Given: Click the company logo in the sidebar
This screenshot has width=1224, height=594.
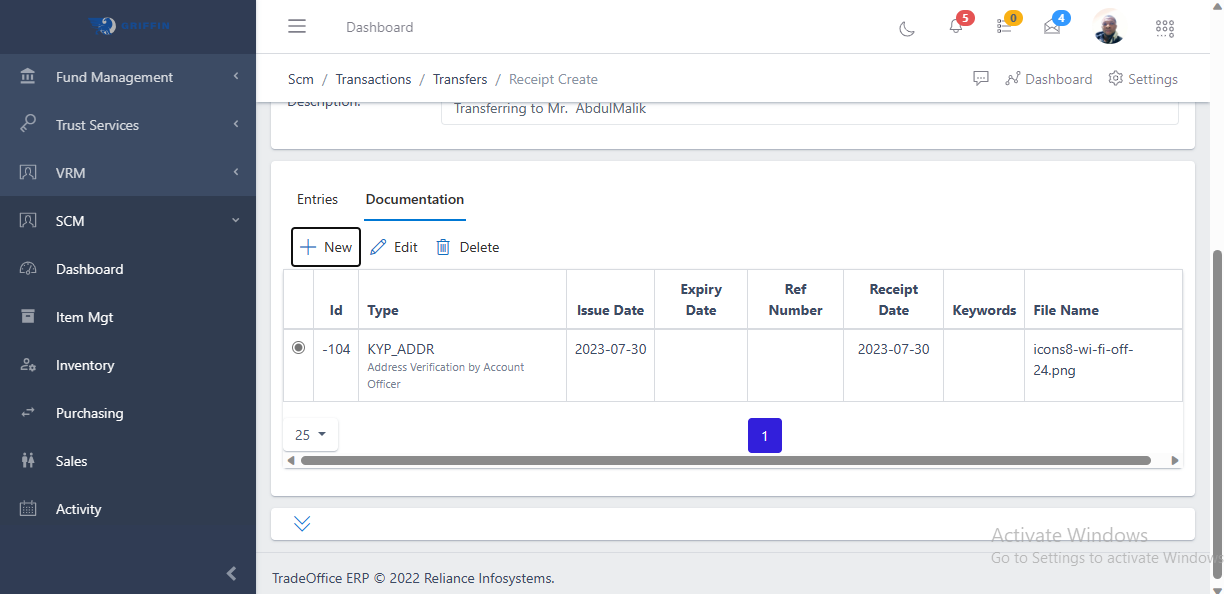Looking at the screenshot, I should [x=130, y=26].
